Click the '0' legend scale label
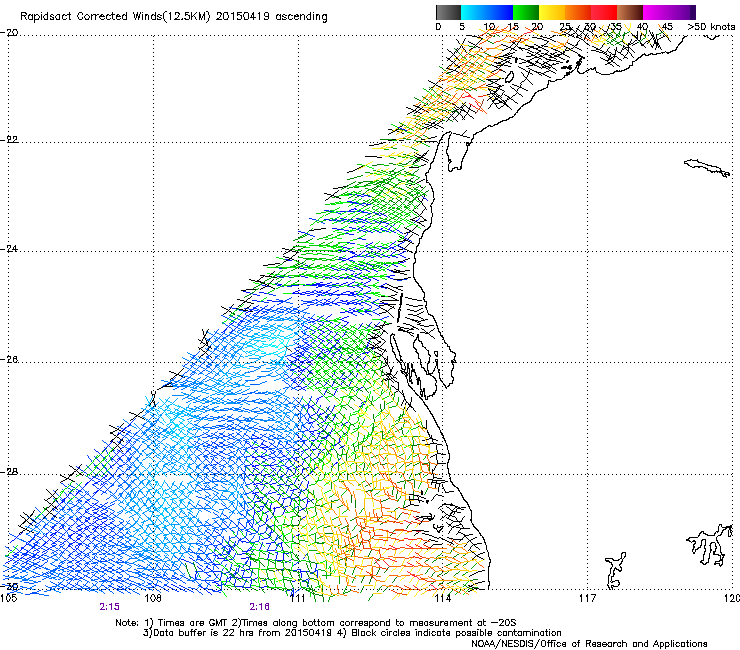Screen dimensions: 740x650 (438, 27)
